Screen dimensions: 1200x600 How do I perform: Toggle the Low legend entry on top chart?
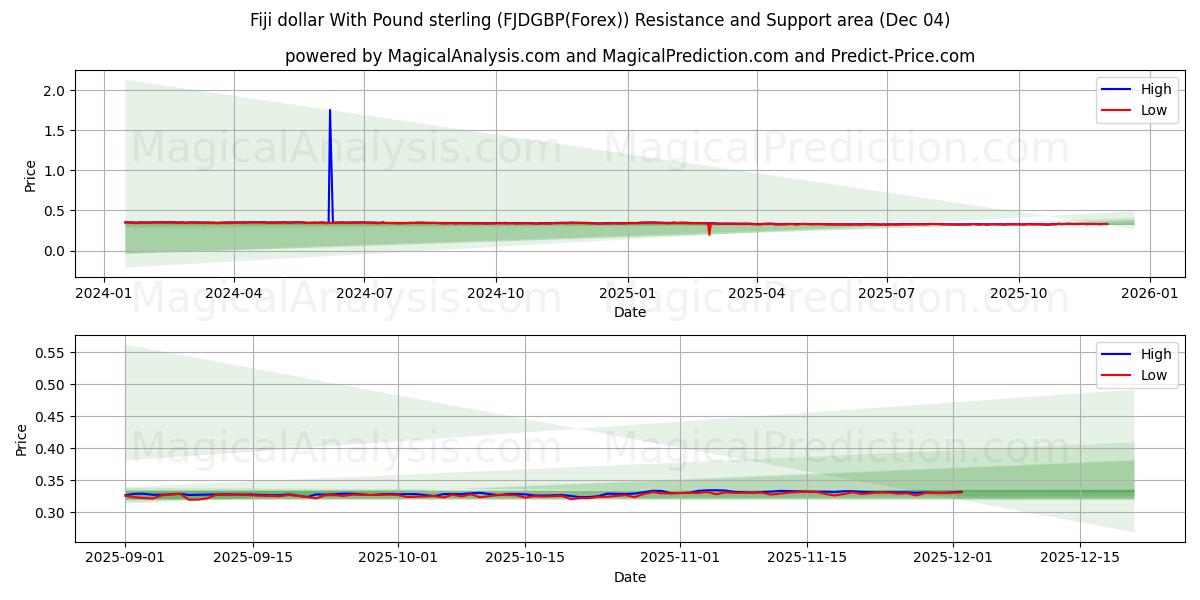(x=1140, y=108)
